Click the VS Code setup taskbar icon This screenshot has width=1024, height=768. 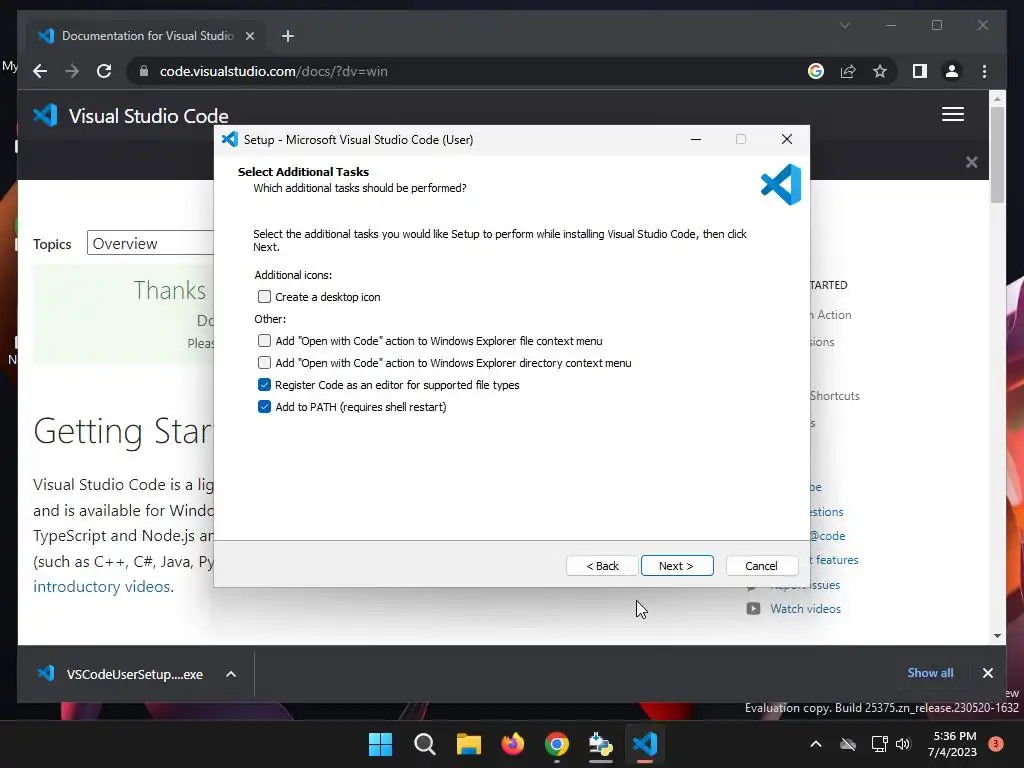pyautogui.click(x=645, y=744)
